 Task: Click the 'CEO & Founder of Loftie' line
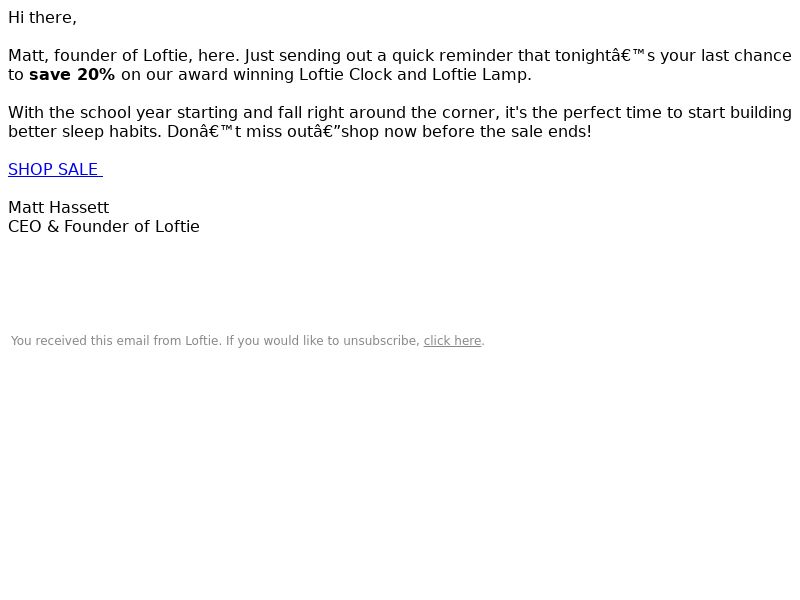point(104,227)
